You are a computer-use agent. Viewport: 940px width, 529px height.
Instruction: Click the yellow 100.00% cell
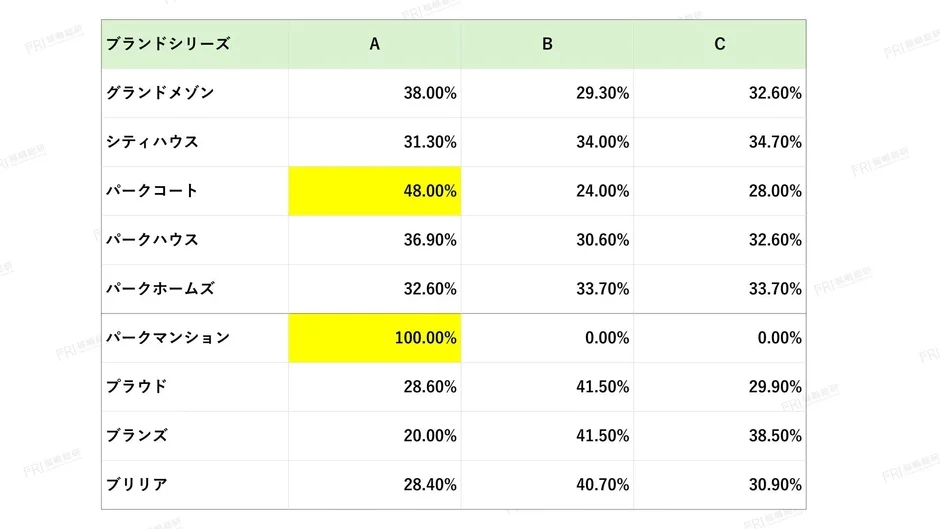pos(375,338)
